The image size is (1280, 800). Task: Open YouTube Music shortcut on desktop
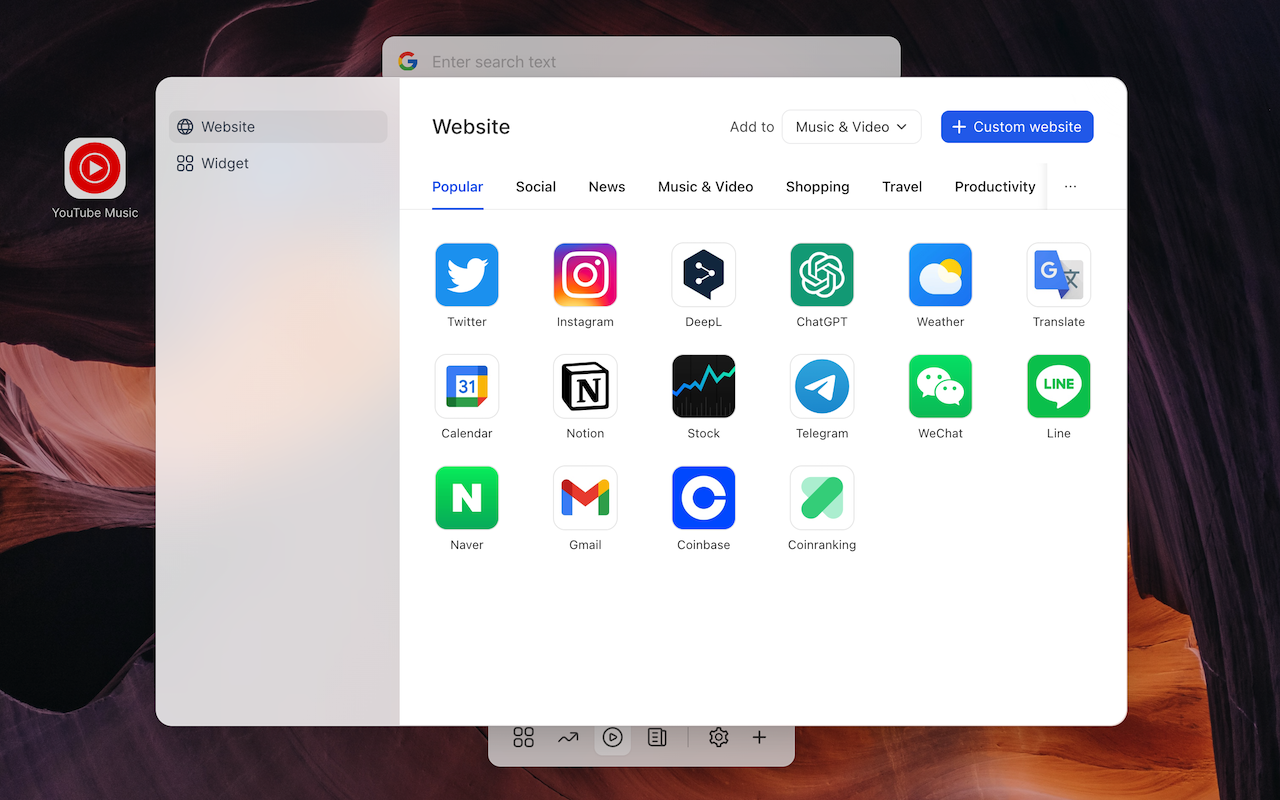pos(95,168)
